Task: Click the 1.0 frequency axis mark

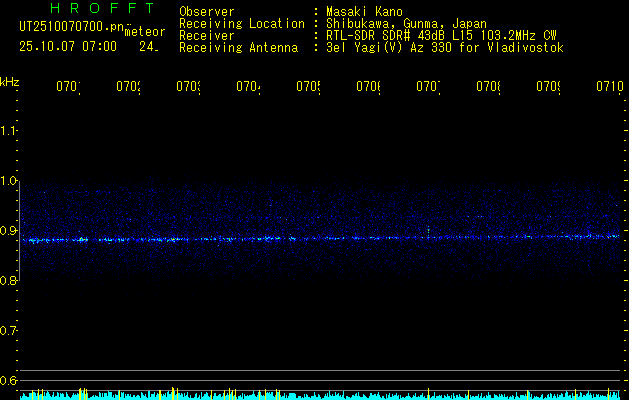Action: tap(10, 181)
